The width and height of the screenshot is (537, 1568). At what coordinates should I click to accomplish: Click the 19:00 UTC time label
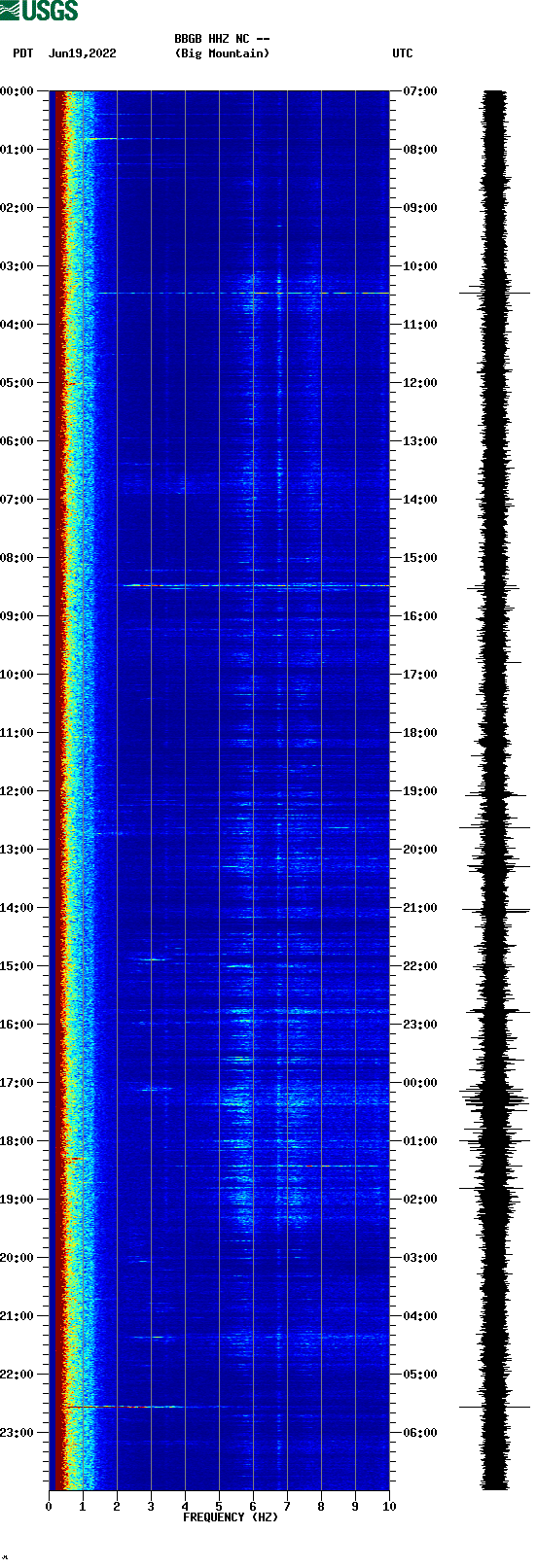pos(420,791)
